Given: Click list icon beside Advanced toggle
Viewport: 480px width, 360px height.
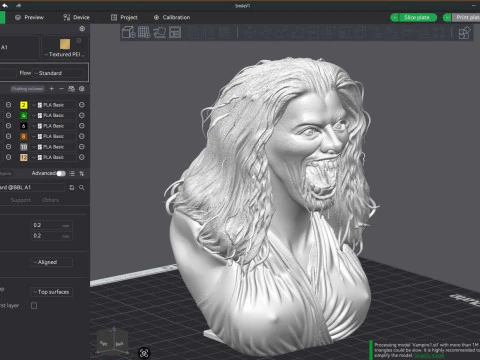Looking at the screenshot, I should coord(72,173).
